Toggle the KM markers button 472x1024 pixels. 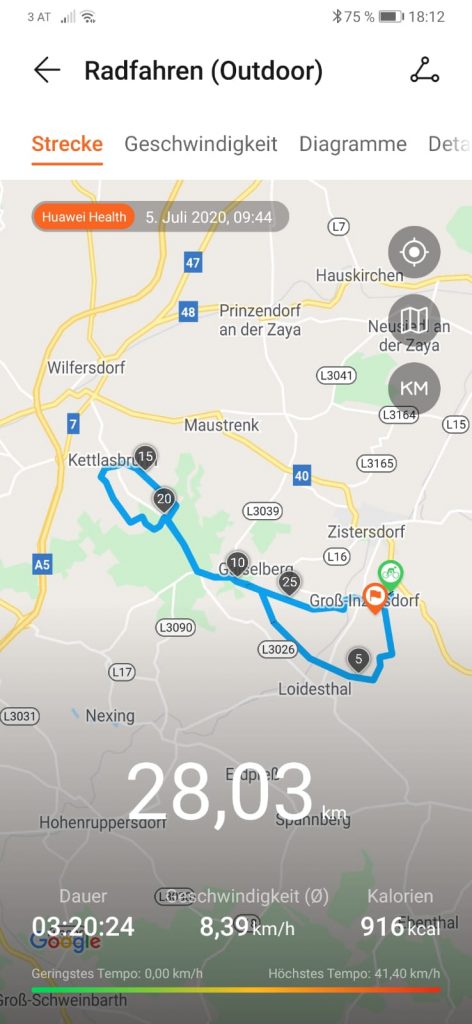point(414,389)
